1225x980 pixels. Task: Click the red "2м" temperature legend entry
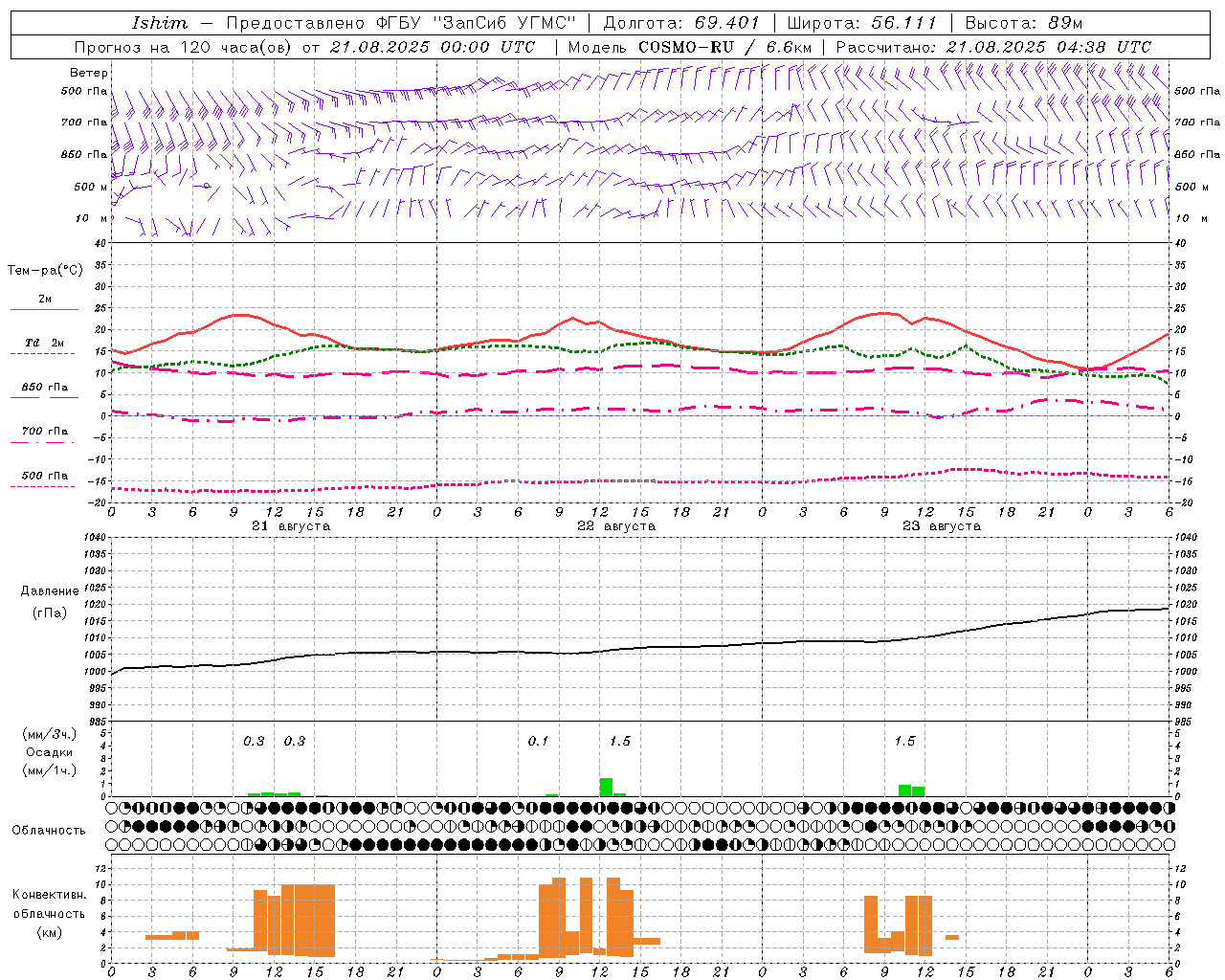tap(45, 299)
